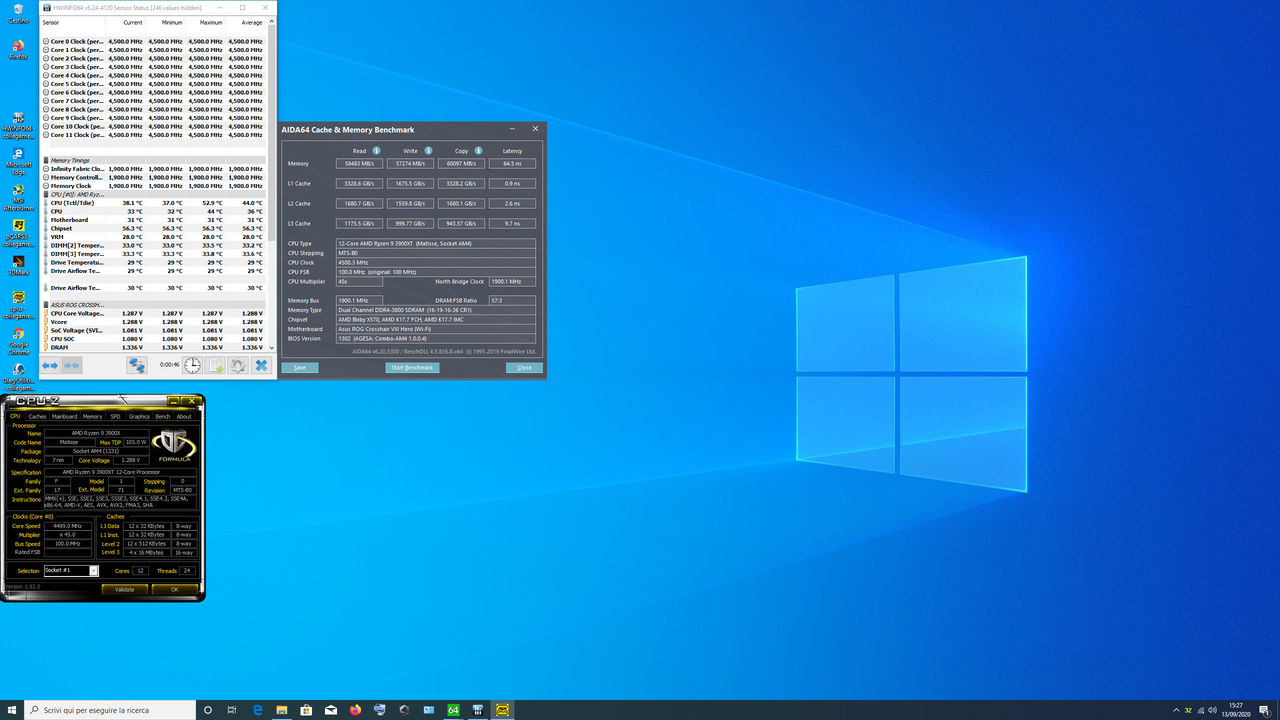Click the Chipset temperature row in HWiNFO

154,228
